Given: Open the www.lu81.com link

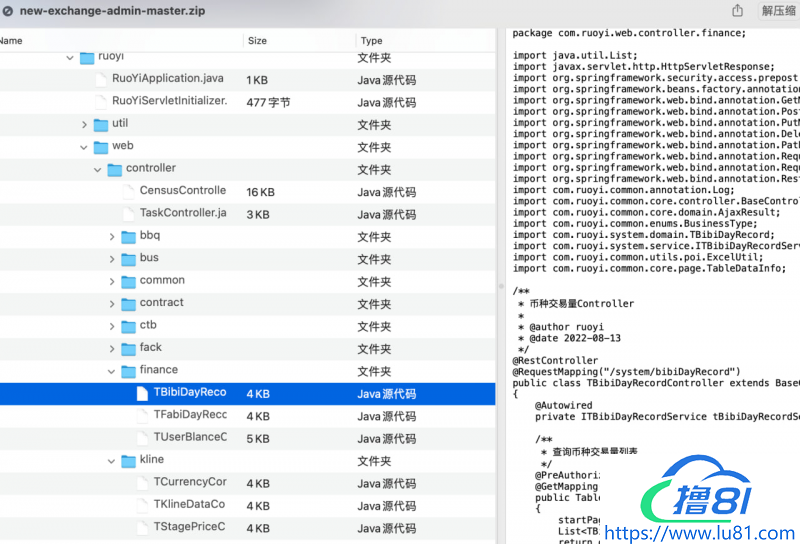Looking at the screenshot, I should [x=698, y=533].
